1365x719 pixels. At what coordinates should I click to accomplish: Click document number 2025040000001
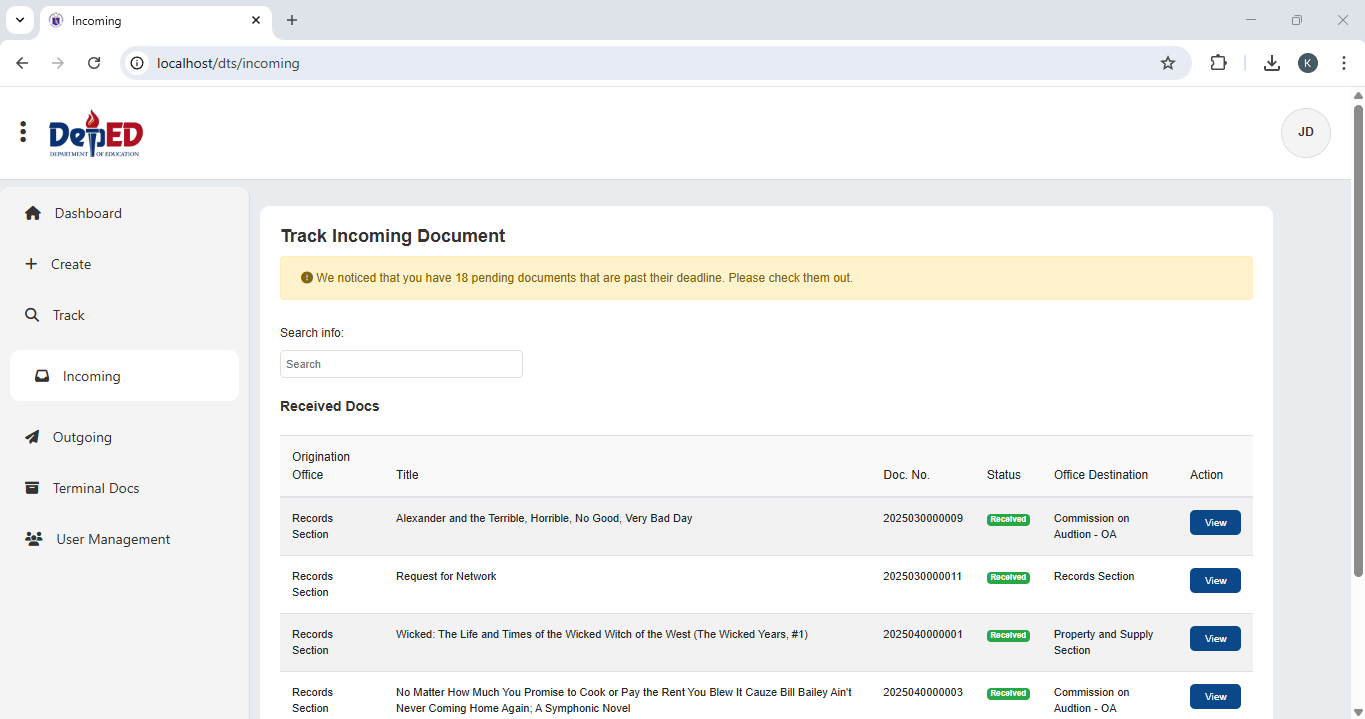[x=923, y=634]
